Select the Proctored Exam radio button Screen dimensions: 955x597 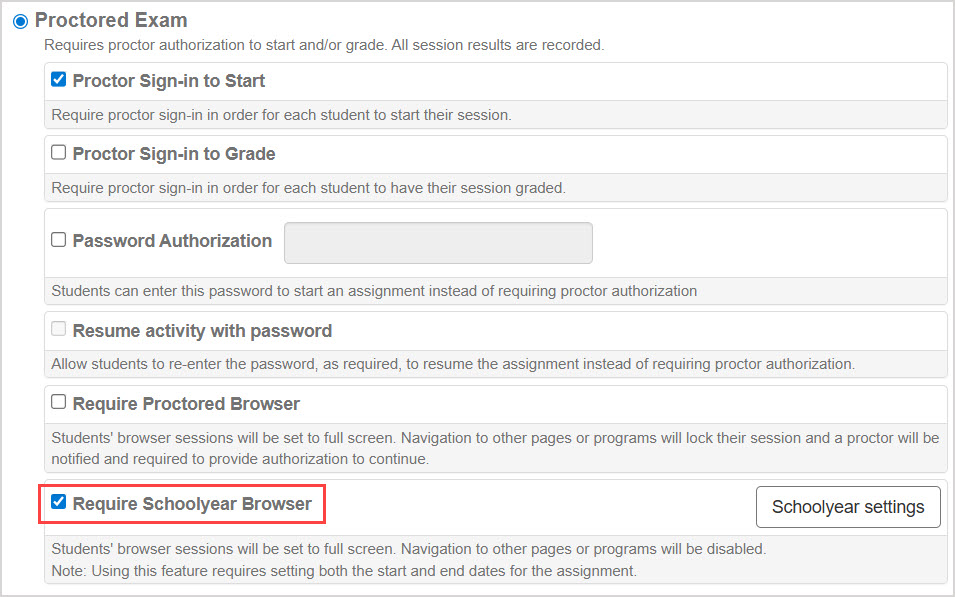tap(21, 20)
